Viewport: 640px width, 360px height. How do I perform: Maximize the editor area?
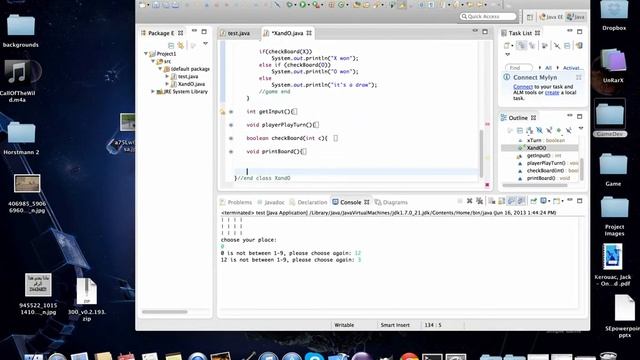(485, 31)
